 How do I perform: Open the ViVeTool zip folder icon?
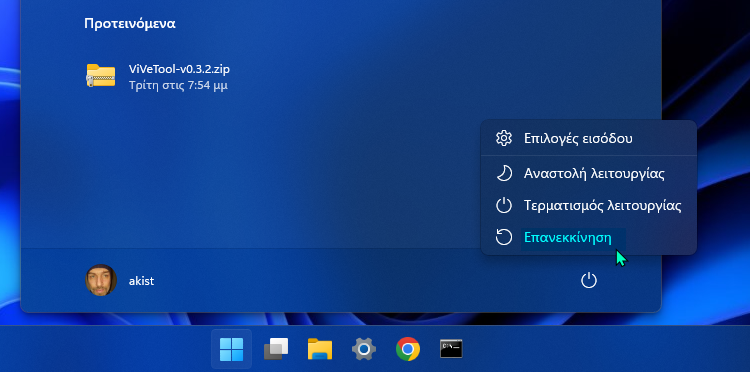coord(101,76)
